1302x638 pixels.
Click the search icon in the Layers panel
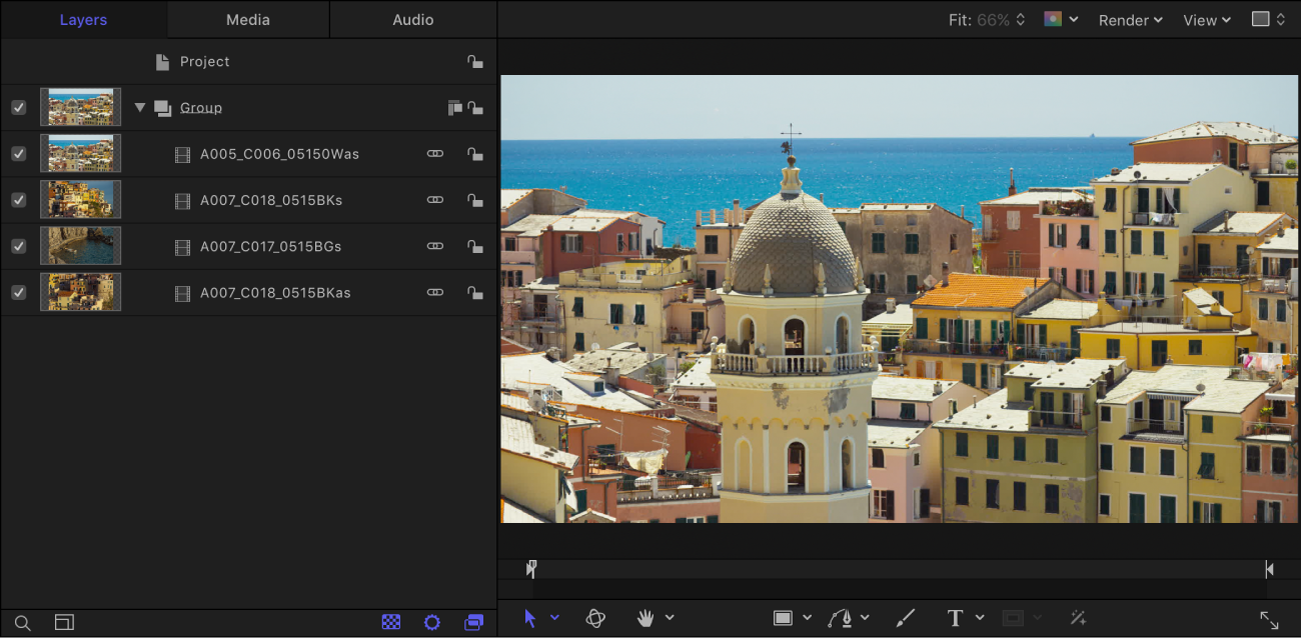[x=22, y=622]
